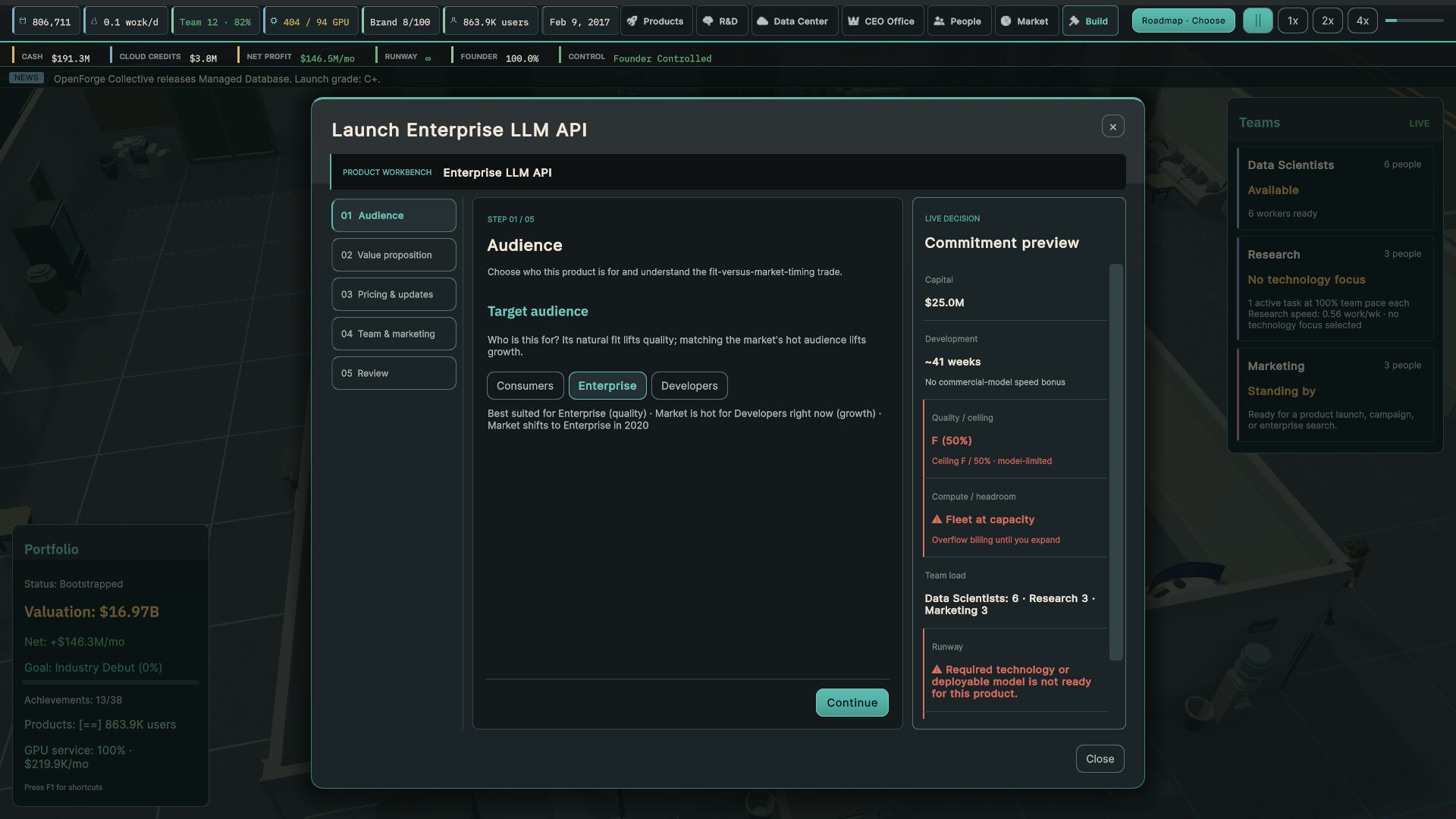Open the CEO Office crown icon
The image size is (1456, 819).
pos(854,21)
